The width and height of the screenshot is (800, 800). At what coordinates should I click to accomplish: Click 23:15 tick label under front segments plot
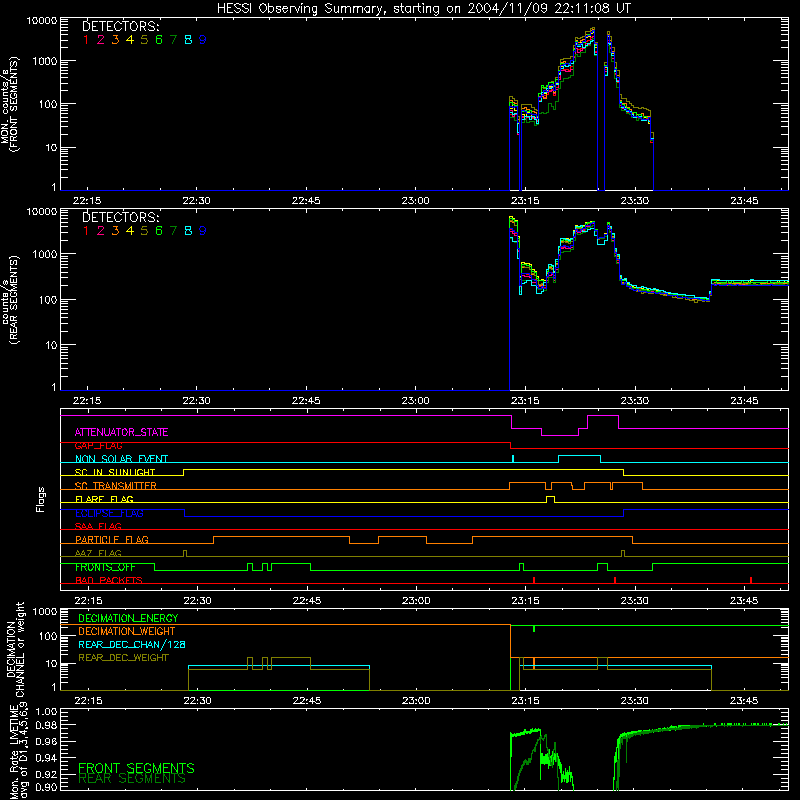tap(525, 201)
